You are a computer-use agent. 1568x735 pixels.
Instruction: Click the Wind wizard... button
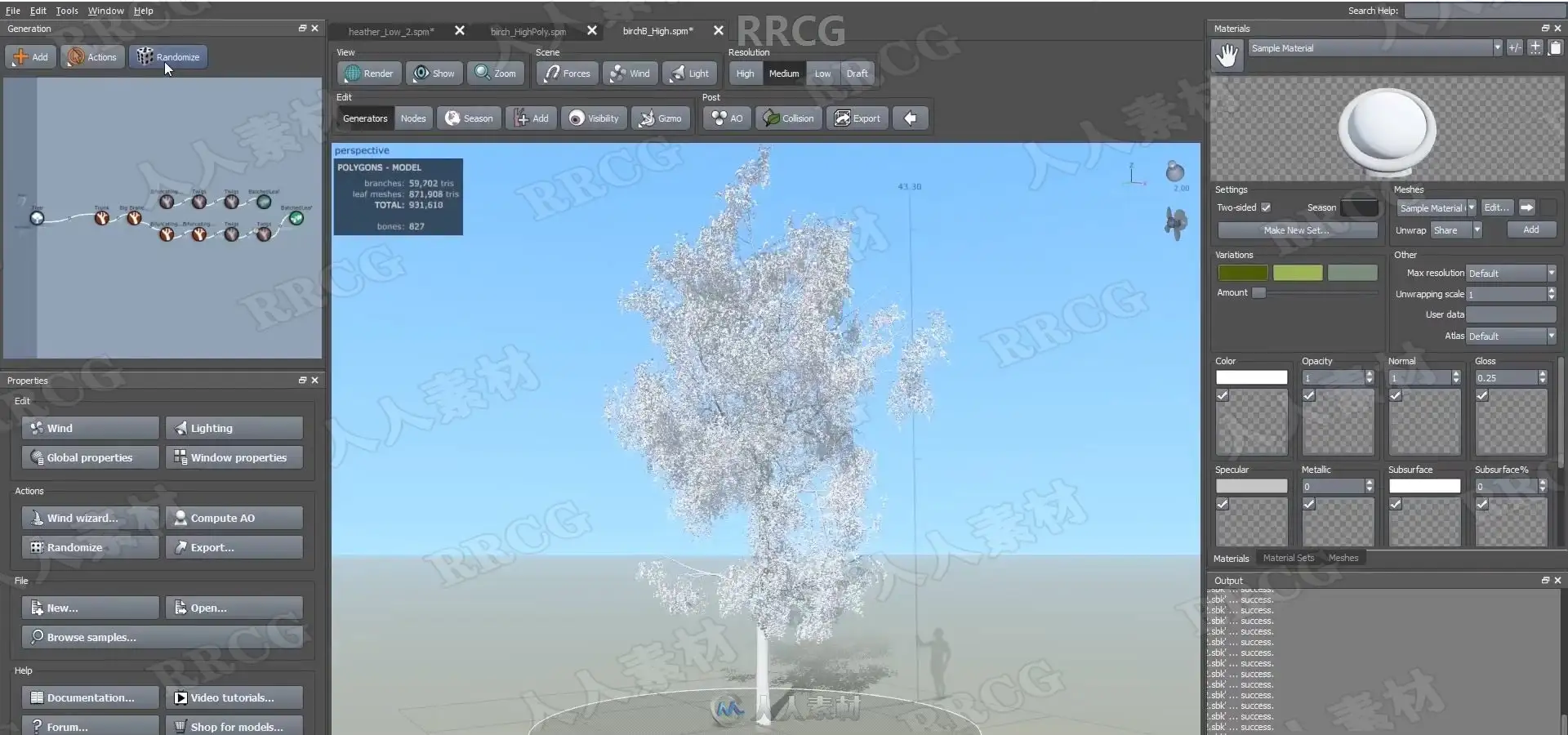click(x=91, y=518)
